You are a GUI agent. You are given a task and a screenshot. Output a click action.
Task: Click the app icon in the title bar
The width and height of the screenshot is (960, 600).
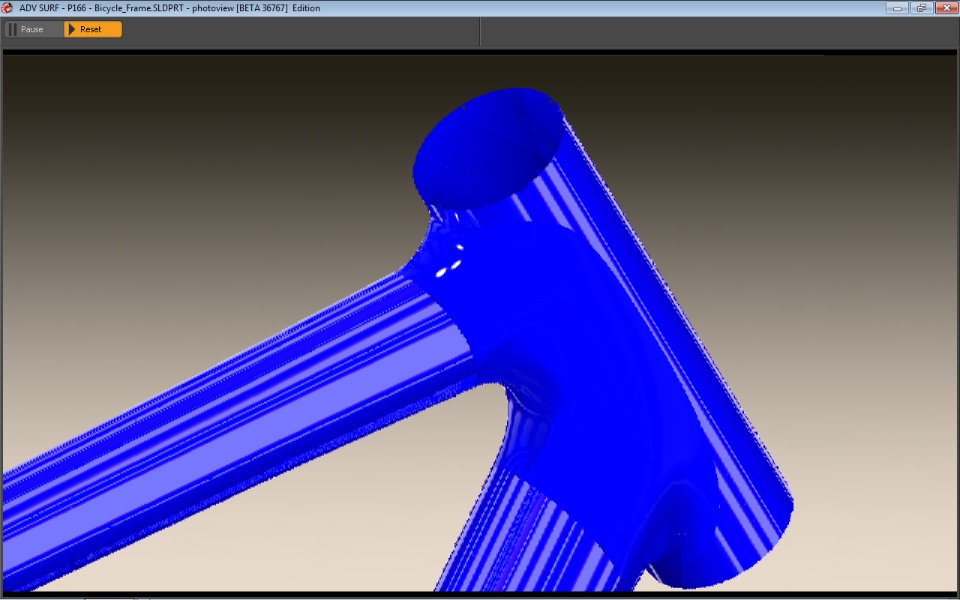tap(7, 8)
